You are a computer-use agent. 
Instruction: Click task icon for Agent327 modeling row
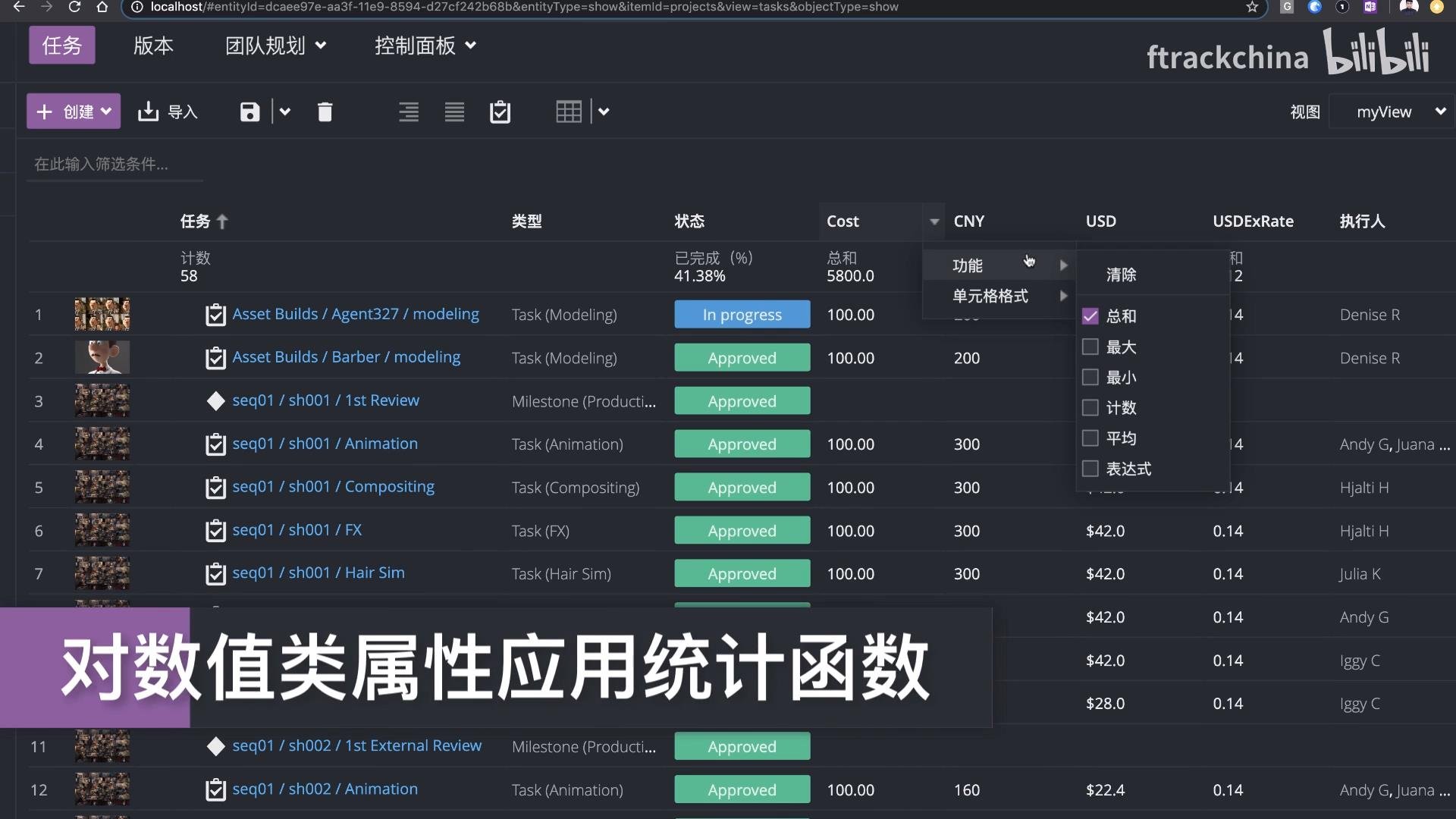pyautogui.click(x=215, y=315)
